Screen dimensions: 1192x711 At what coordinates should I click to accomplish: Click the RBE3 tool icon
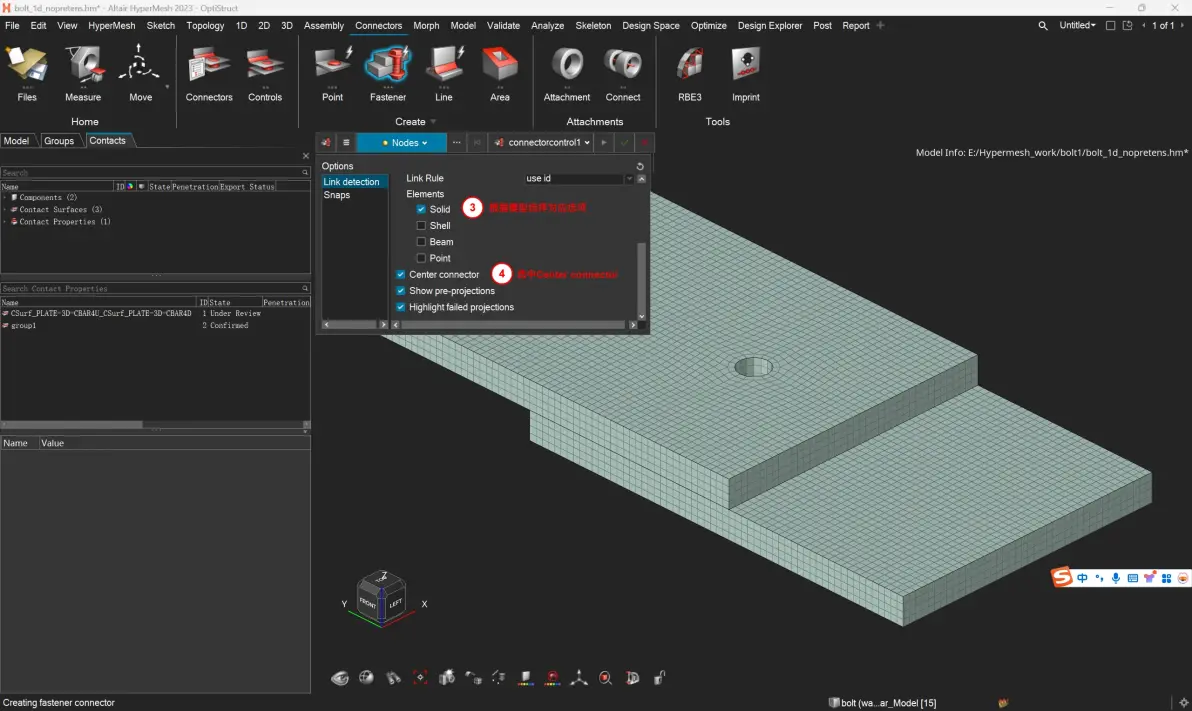tap(690, 74)
